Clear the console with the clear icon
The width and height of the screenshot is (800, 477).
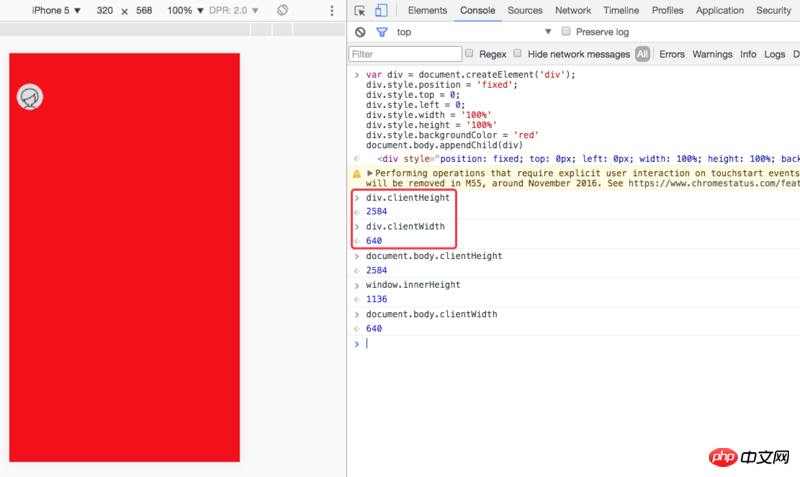(x=360, y=32)
